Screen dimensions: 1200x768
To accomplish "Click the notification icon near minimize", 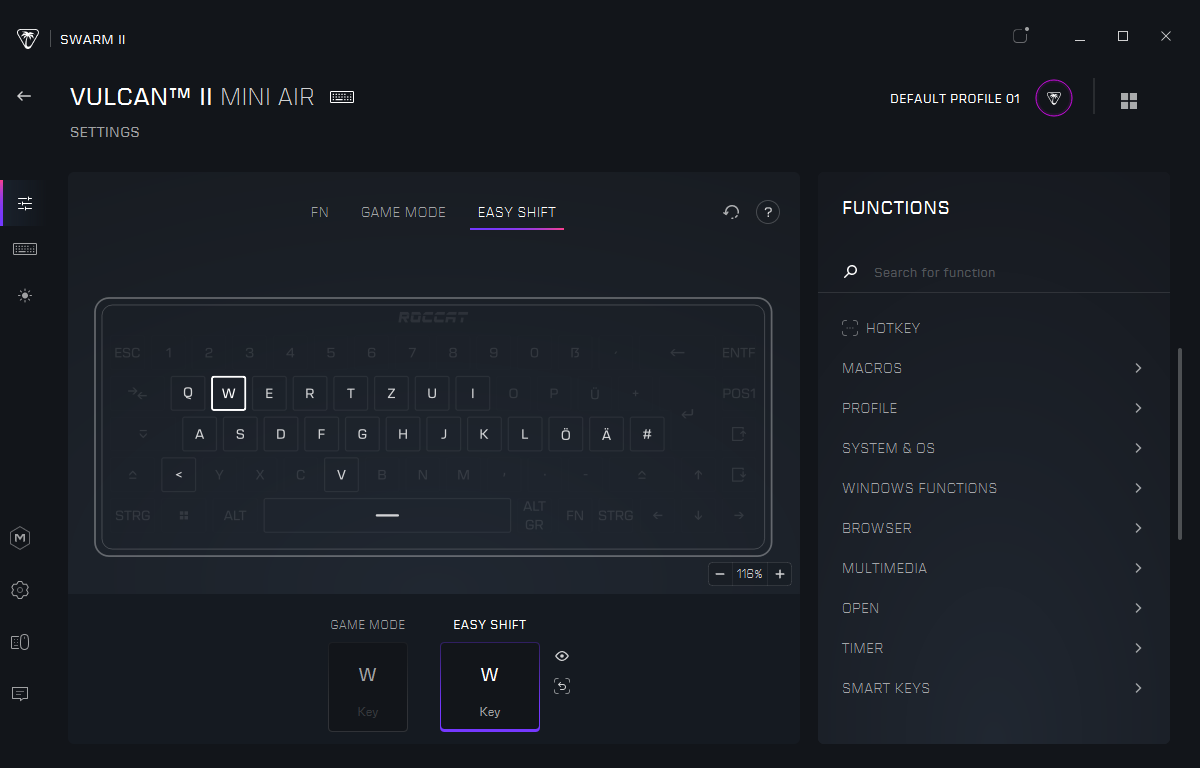I will click(x=1020, y=36).
